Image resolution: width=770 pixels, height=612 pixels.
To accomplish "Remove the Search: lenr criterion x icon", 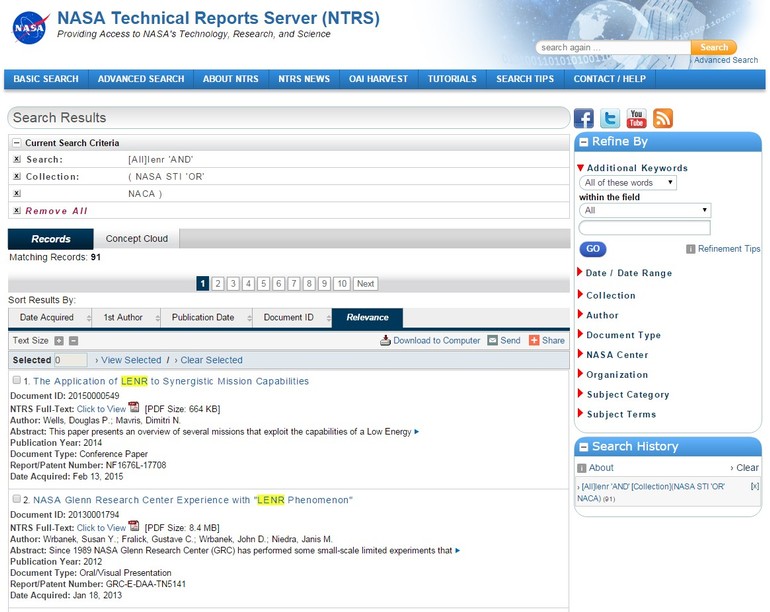I will tap(17, 159).
